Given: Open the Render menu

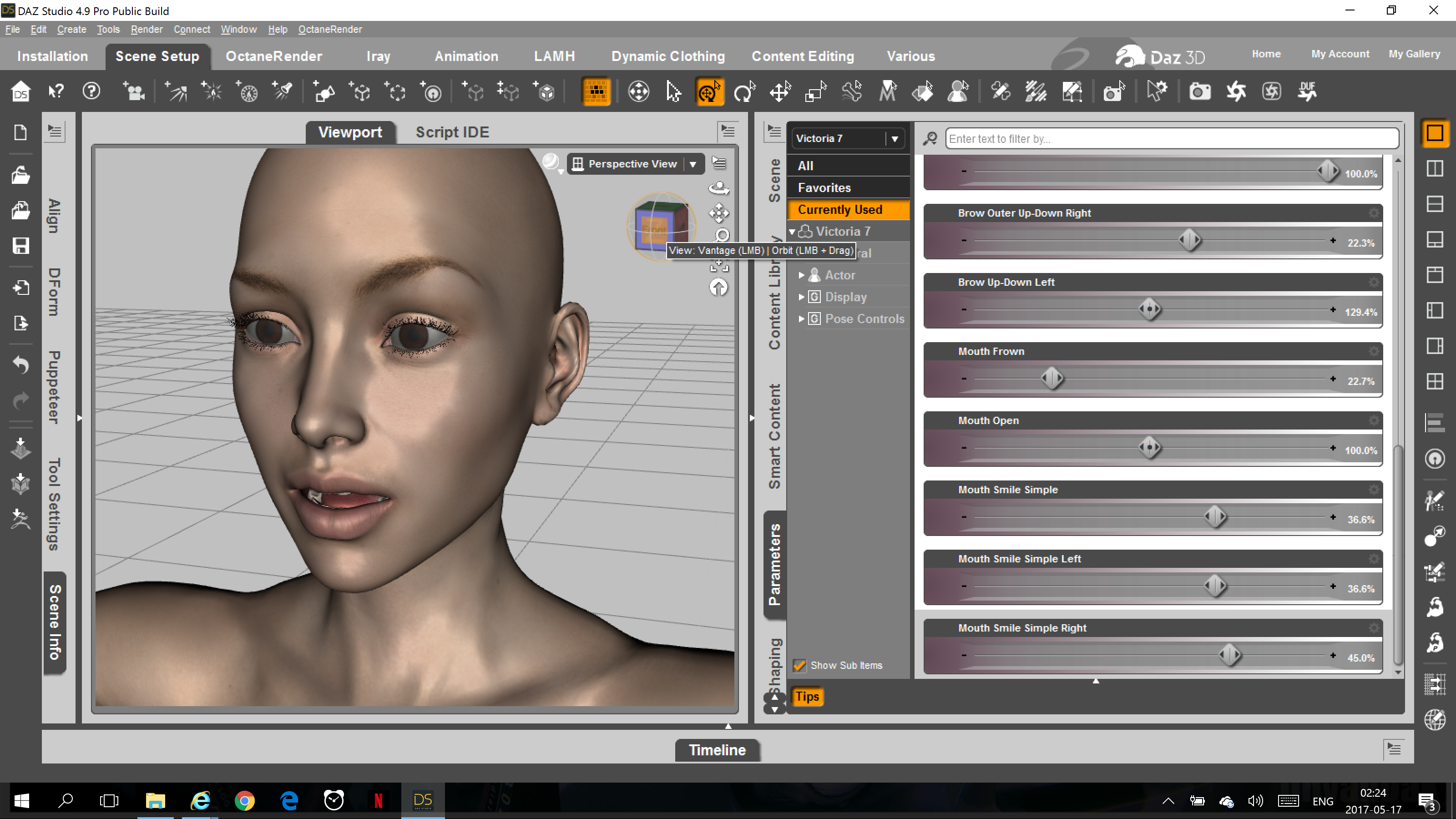Looking at the screenshot, I should (147, 30).
